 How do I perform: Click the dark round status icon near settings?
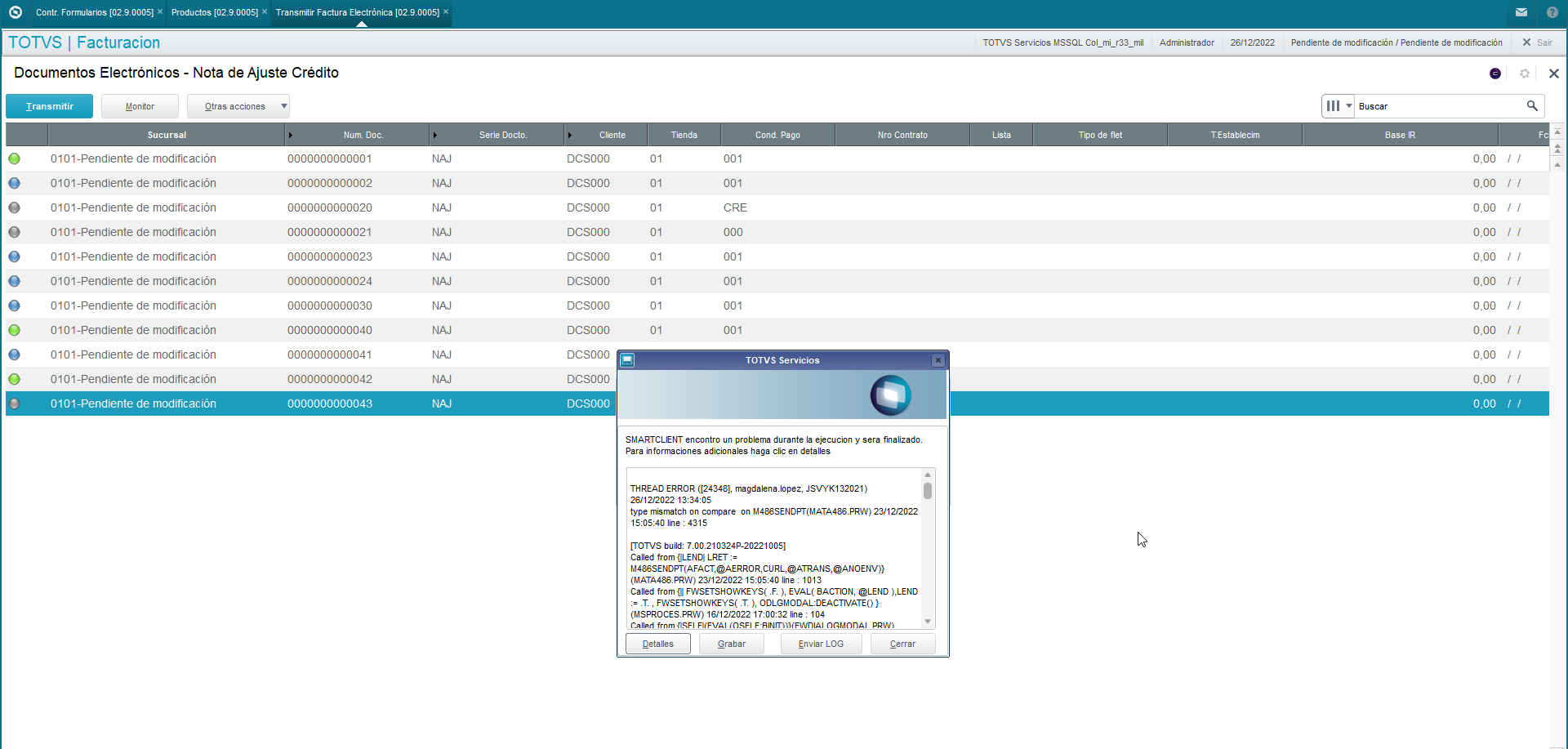point(1495,74)
